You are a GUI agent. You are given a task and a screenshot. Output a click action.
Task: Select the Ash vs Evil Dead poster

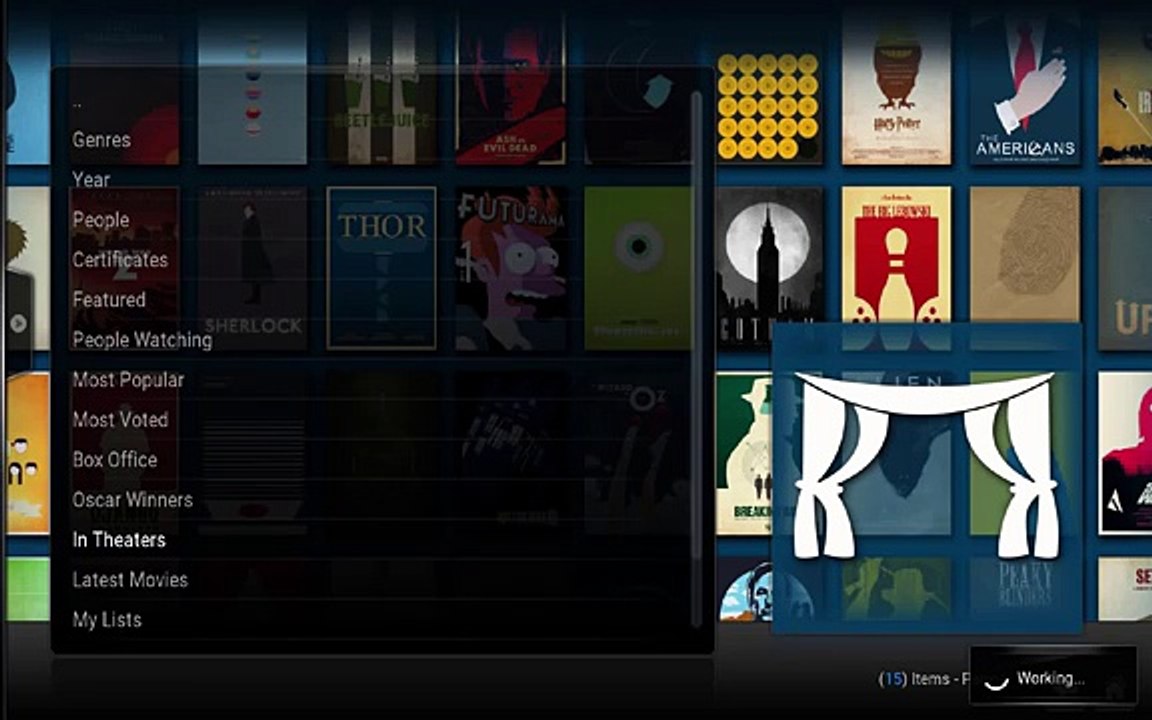pyautogui.click(x=511, y=87)
